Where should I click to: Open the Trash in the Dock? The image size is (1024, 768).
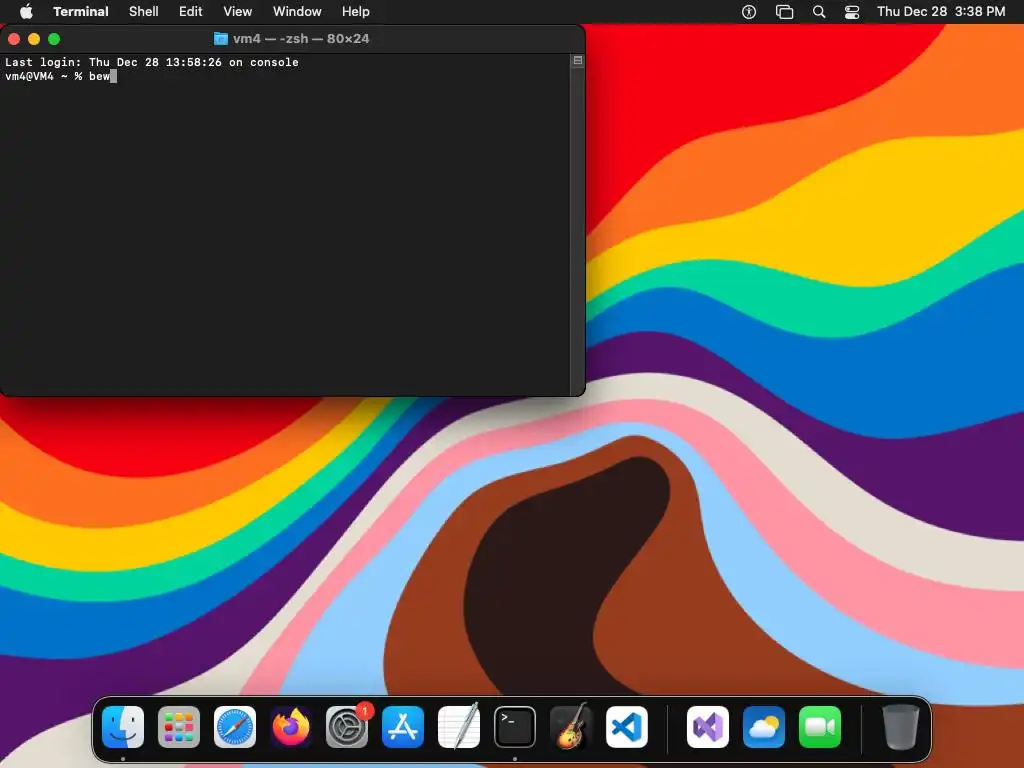(901, 727)
